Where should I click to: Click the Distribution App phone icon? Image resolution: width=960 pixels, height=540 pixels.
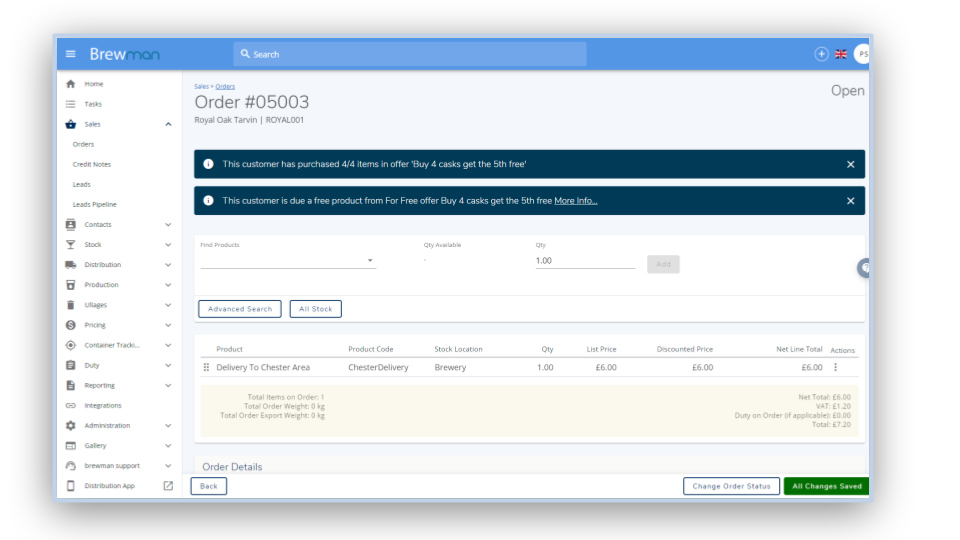coord(70,486)
